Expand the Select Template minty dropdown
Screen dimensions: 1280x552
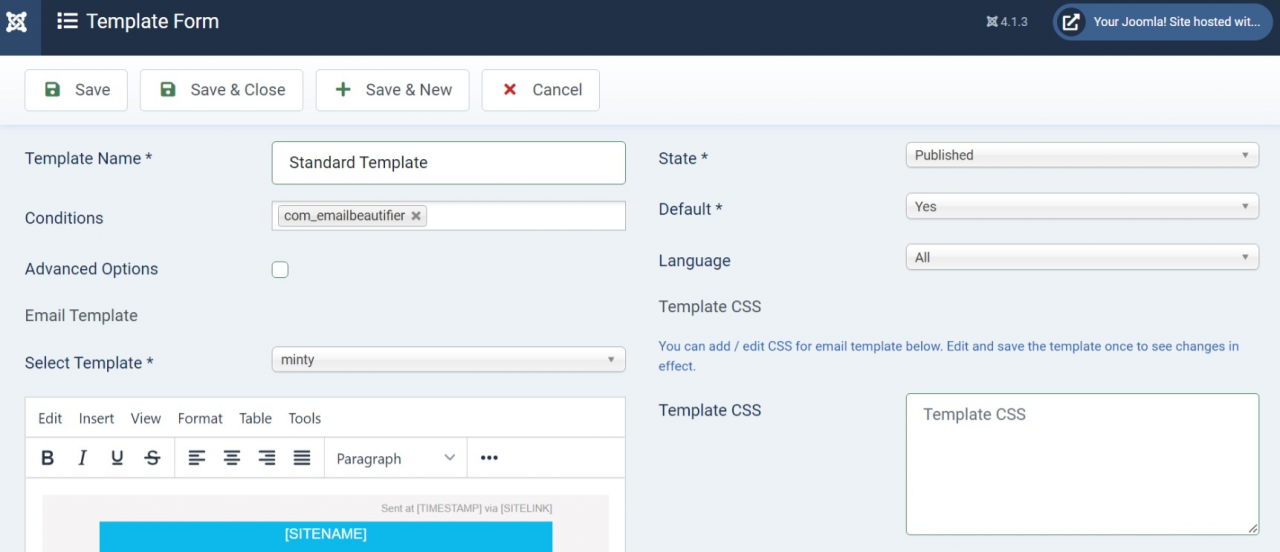448,360
